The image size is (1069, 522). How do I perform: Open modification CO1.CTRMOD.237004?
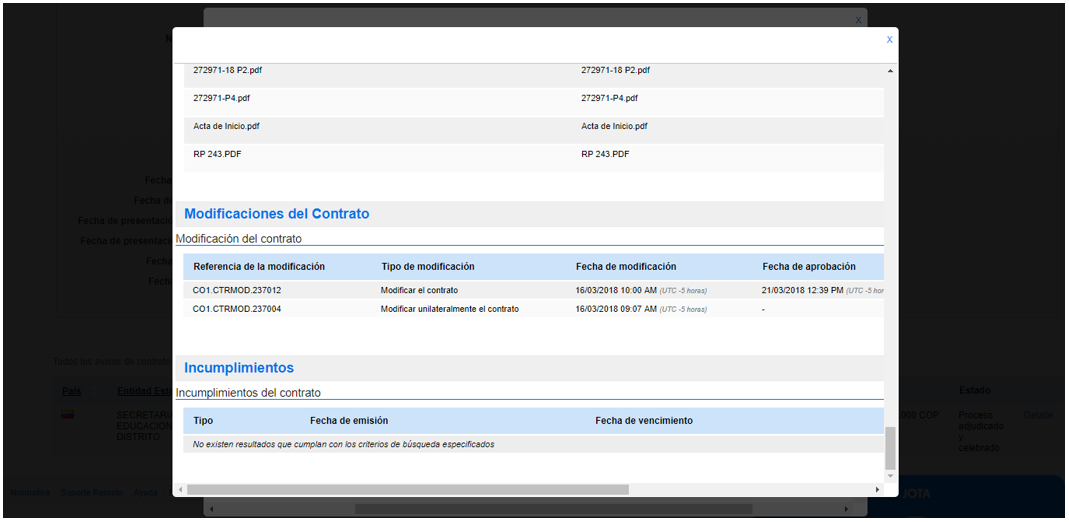point(237,310)
